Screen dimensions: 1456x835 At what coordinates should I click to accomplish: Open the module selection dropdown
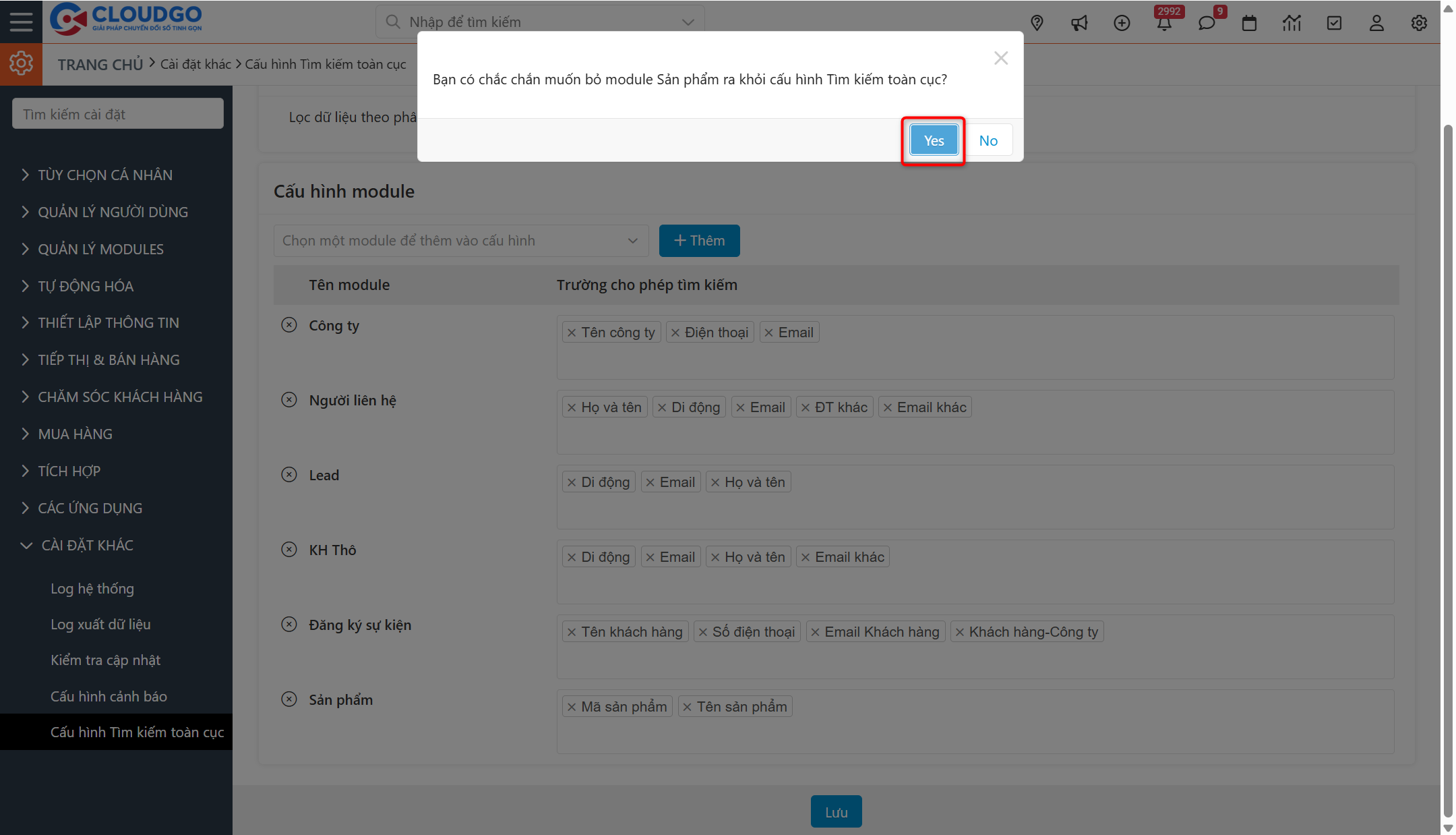pyautogui.click(x=460, y=240)
